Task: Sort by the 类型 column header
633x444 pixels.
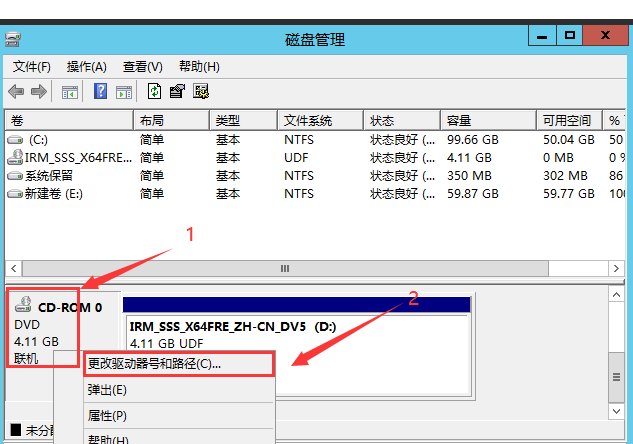Action: point(243,120)
